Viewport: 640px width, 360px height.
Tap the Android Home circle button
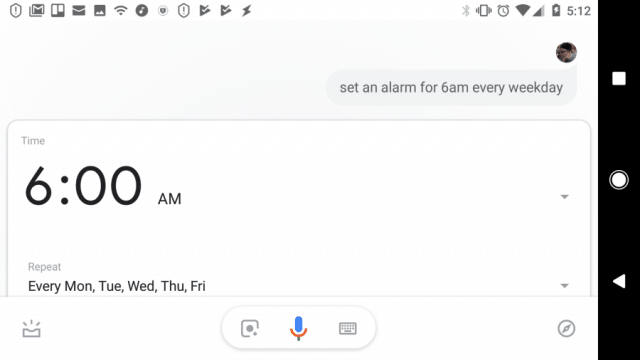tap(619, 180)
